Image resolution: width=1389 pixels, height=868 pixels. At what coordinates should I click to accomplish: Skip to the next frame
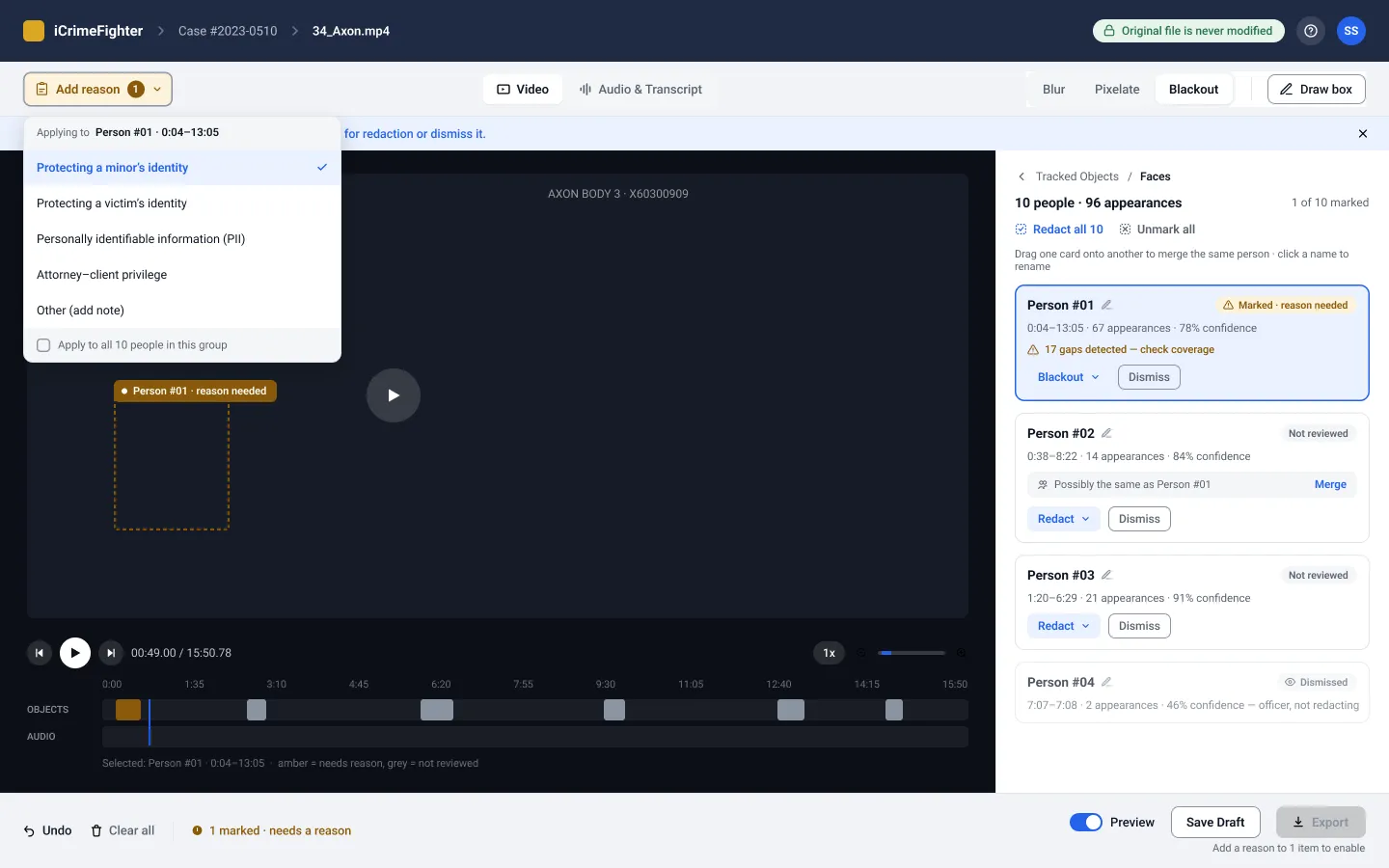point(111,653)
